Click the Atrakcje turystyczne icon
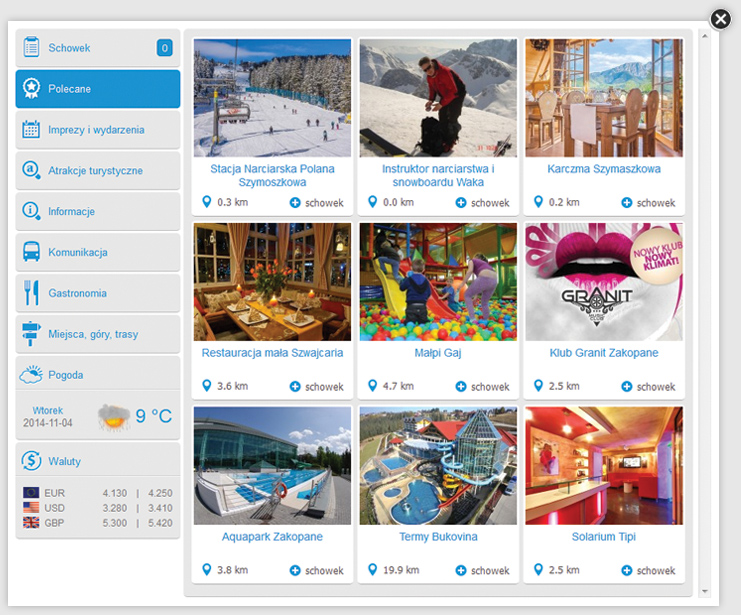This screenshot has width=741, height=615. pyautogui.click(x=31, y=171)
